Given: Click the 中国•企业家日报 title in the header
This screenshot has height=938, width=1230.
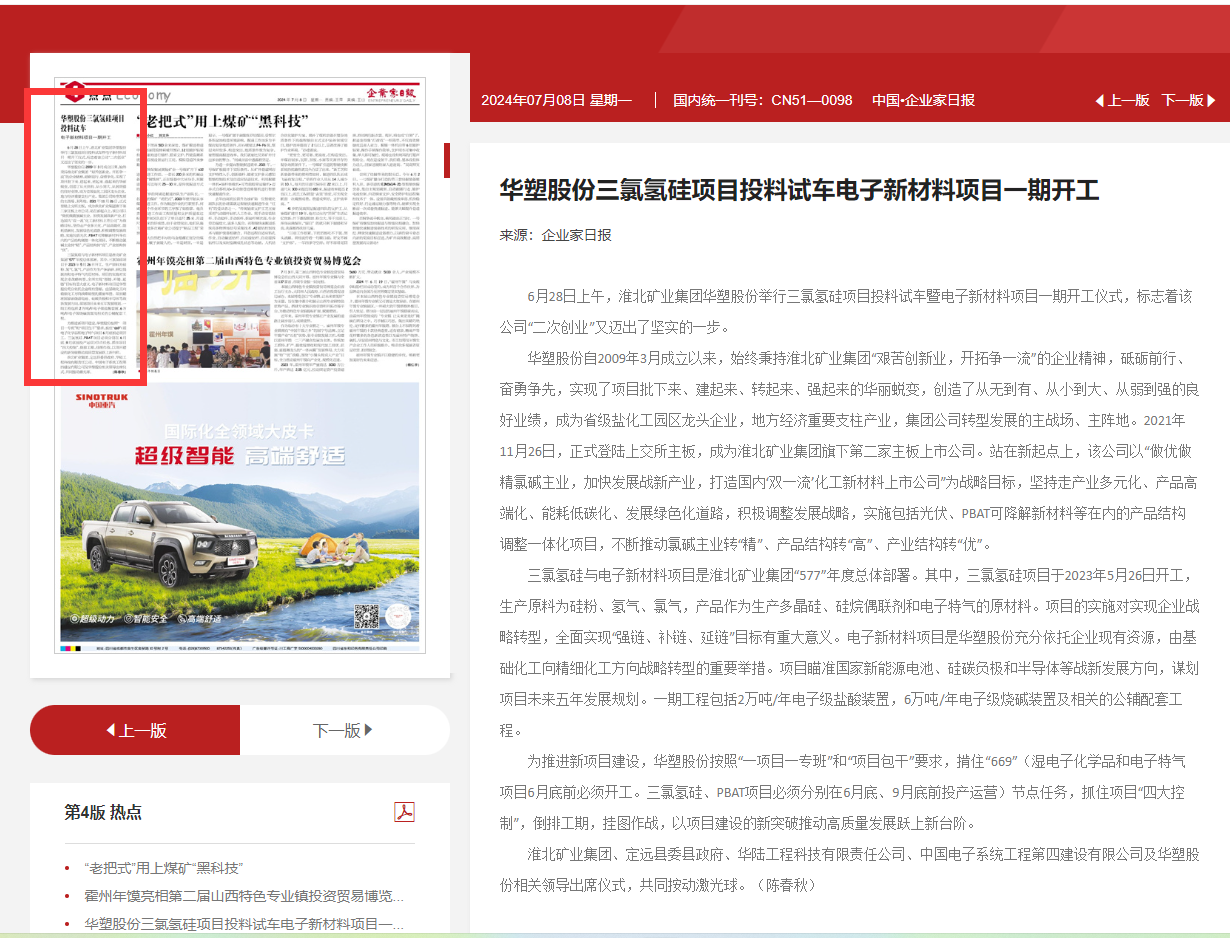Looking at the screenshot, I should click(x=922, y=100).
